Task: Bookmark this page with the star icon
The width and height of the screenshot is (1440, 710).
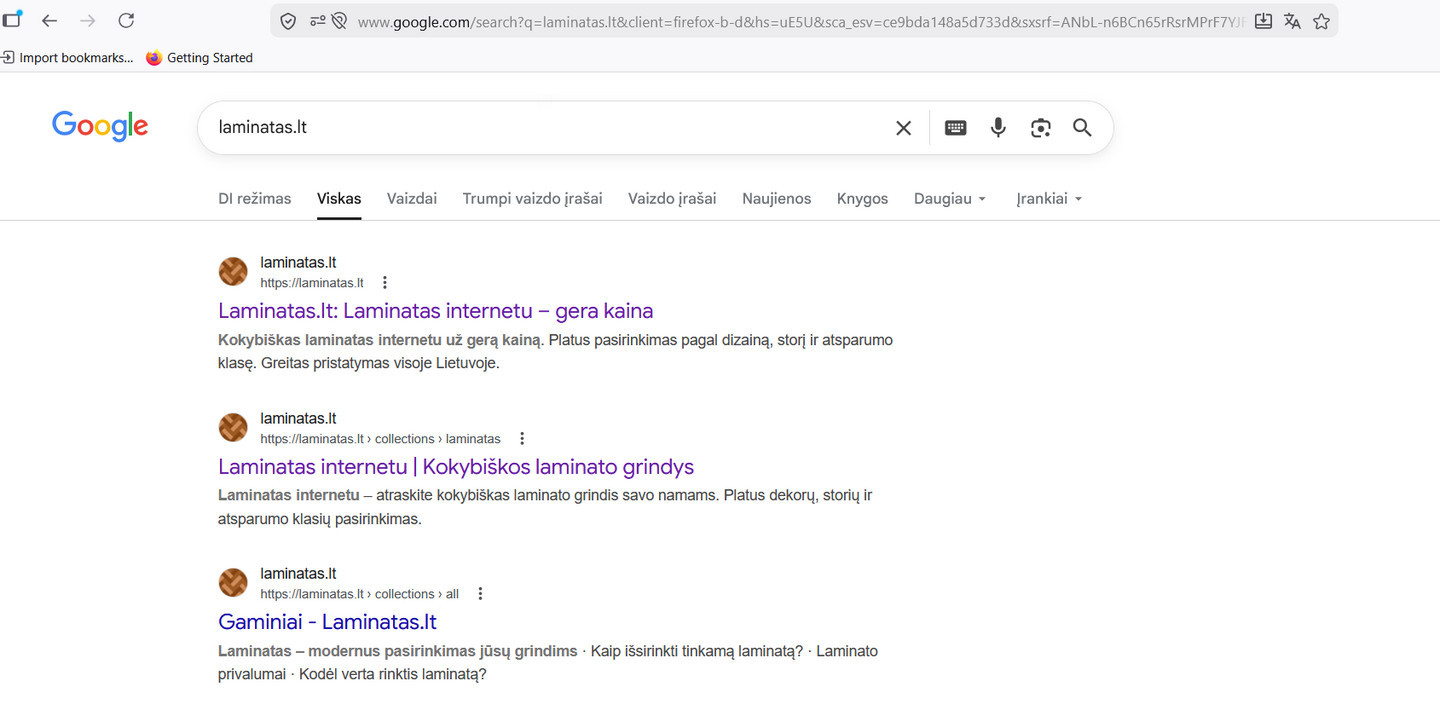Action: pos(1321,21)
